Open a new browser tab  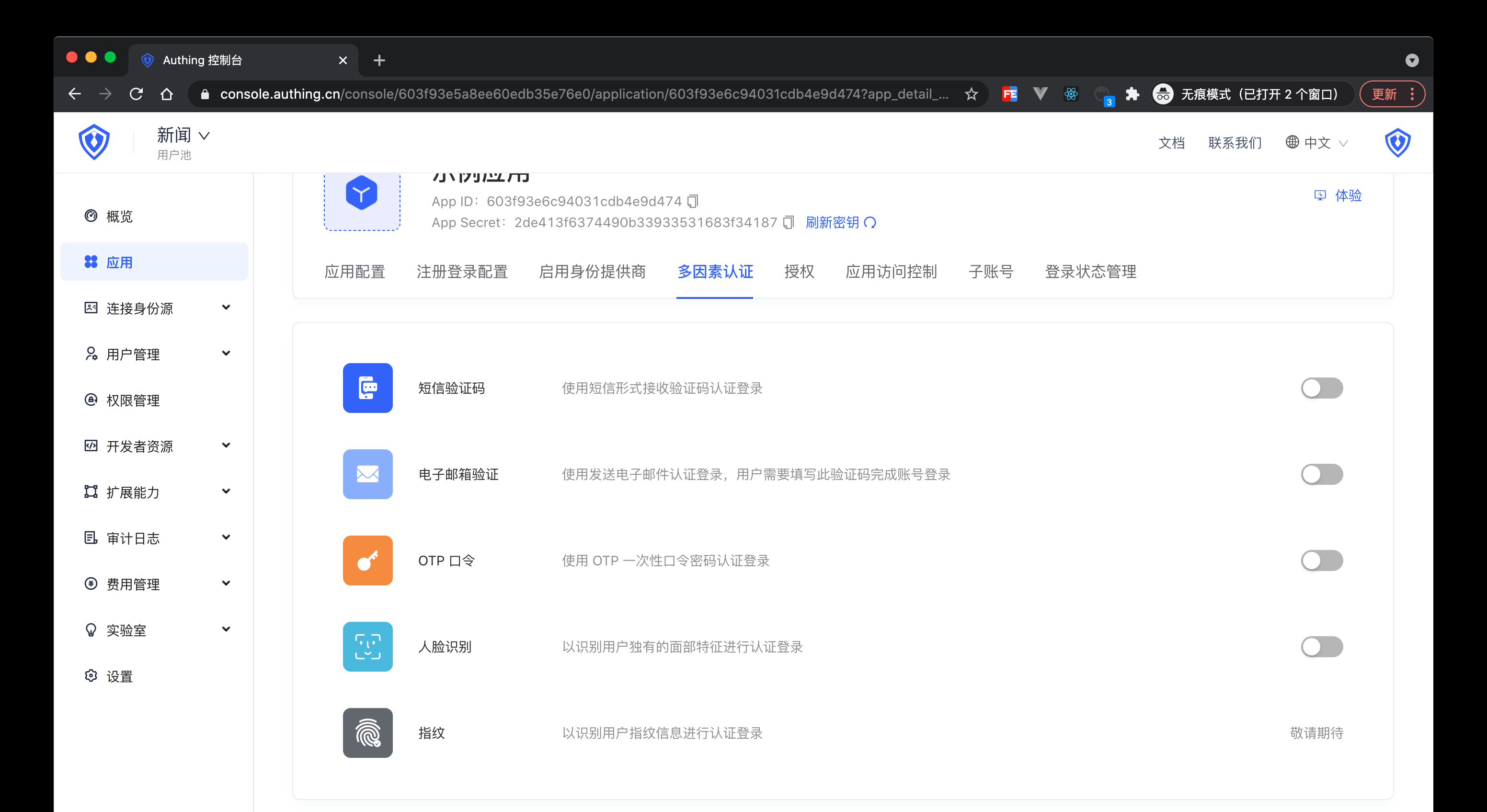(x=378, y=60)
